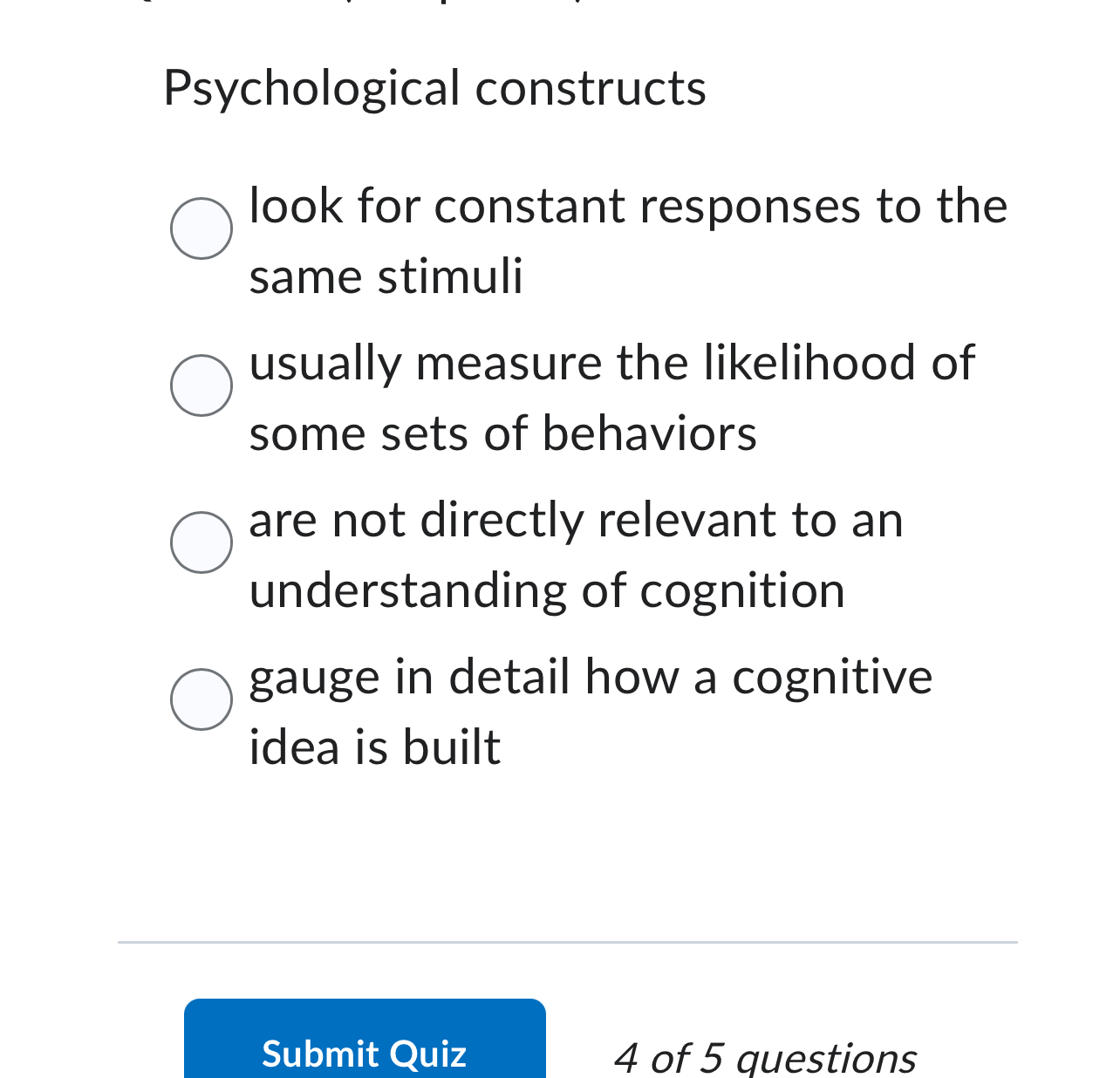Select 'are not directly relevant' radio button
1120x1078 pixels.
pyautogui.click(x=201, y=542)
